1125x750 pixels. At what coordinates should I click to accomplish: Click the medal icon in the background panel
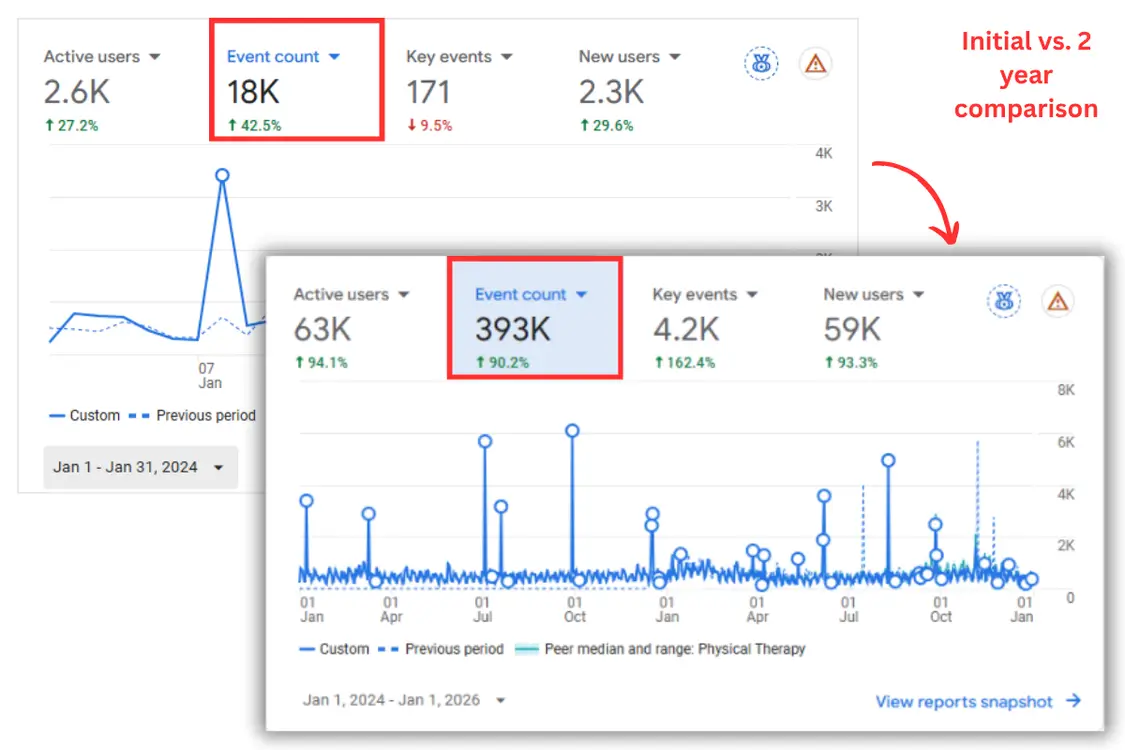pos(761,63)
